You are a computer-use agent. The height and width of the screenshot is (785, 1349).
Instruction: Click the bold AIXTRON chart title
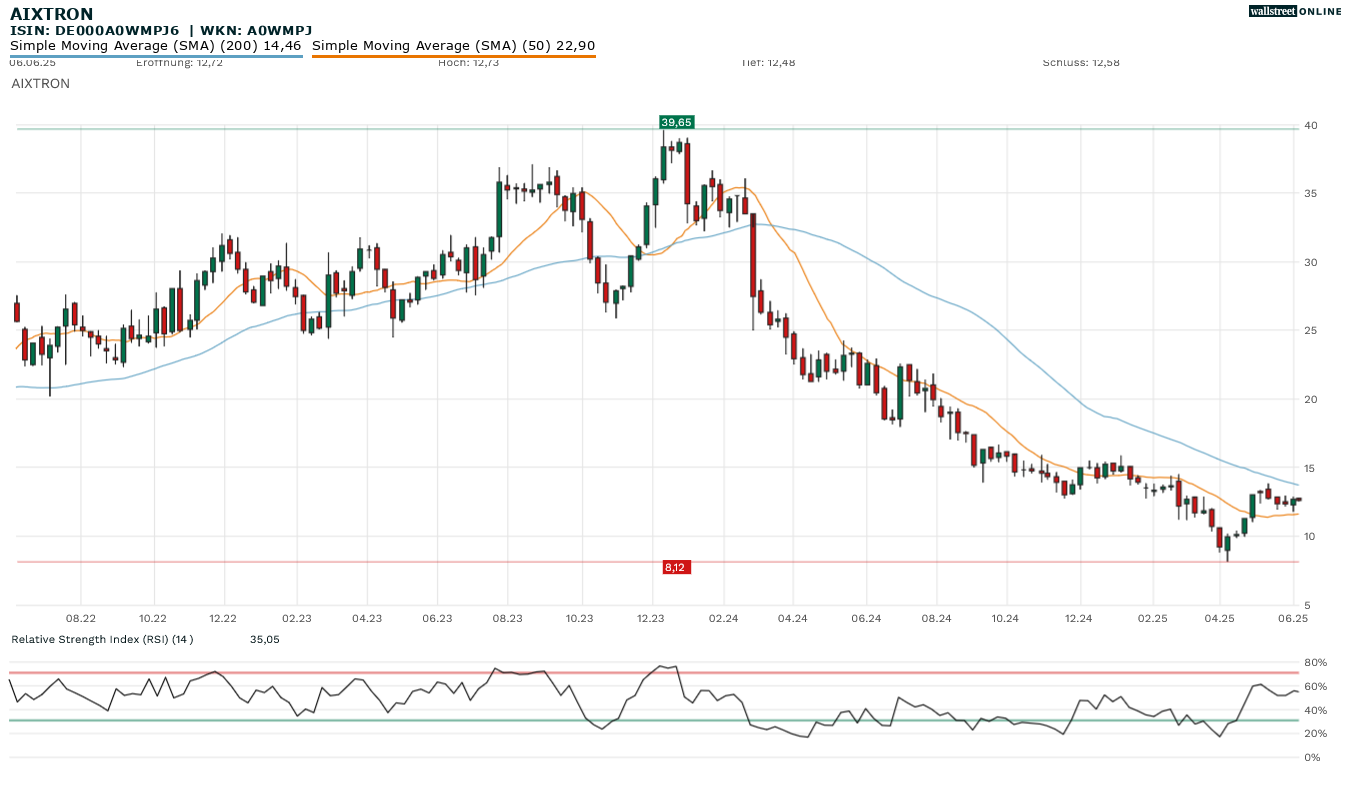(51, 14)
